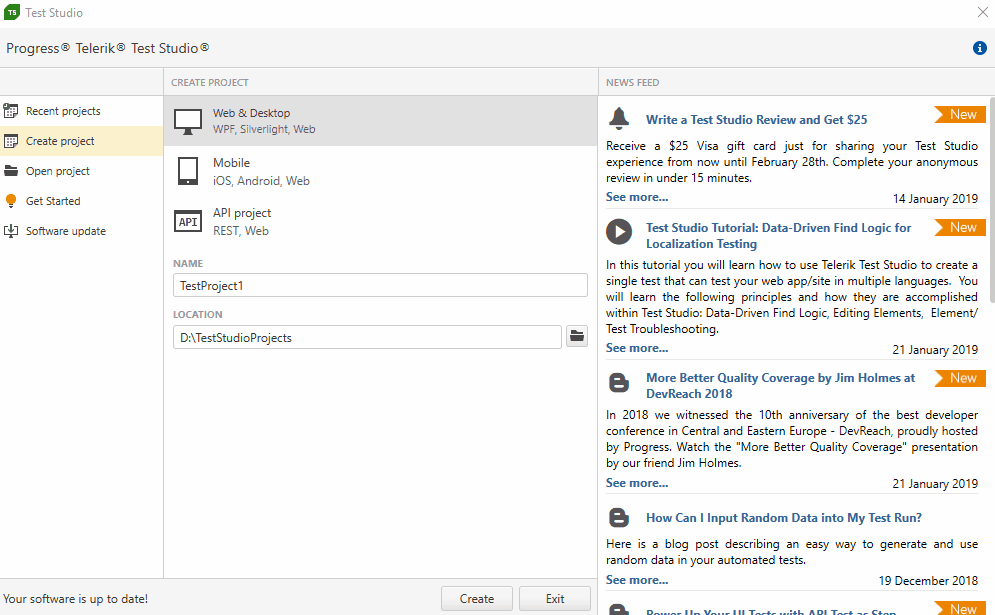Click the project NAME input field

pos(380,285)
